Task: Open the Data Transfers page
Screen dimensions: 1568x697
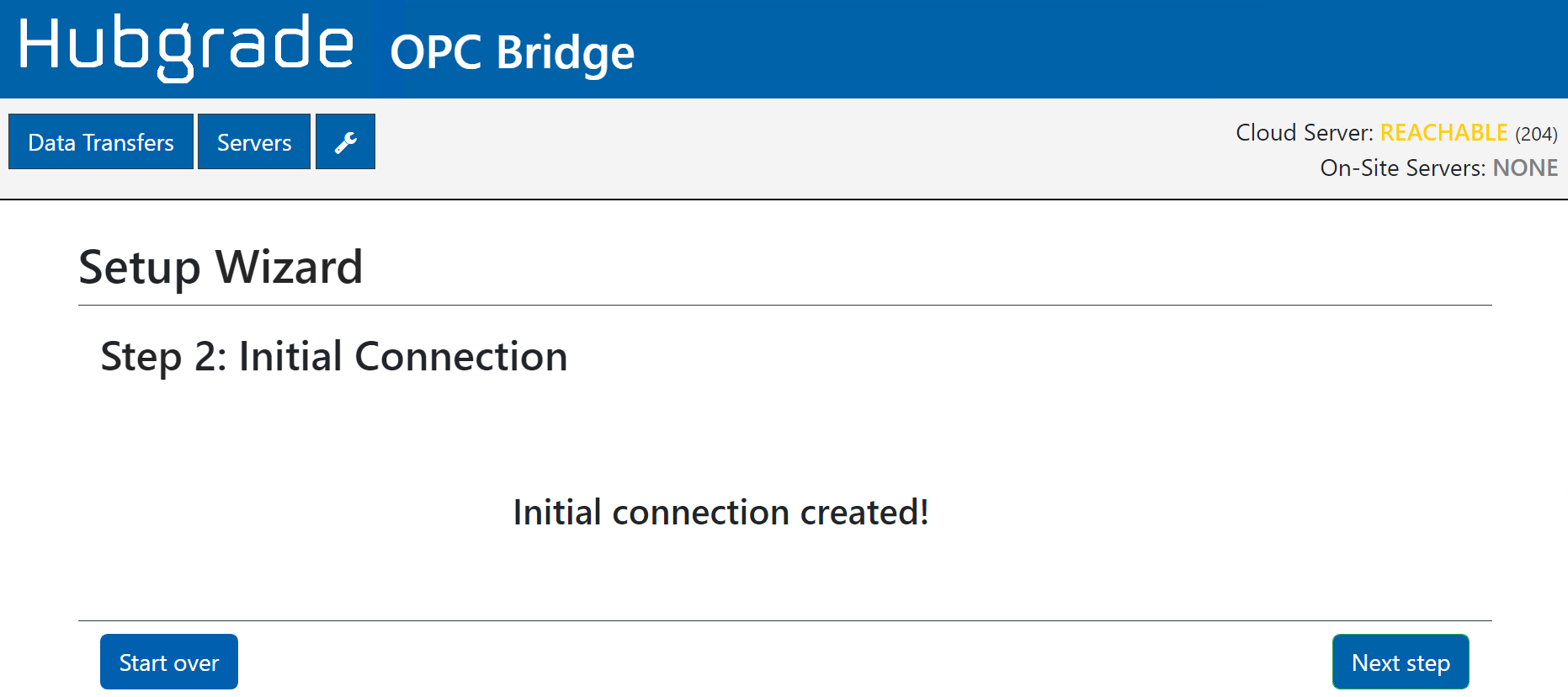Action: click(x=101, y=142)
